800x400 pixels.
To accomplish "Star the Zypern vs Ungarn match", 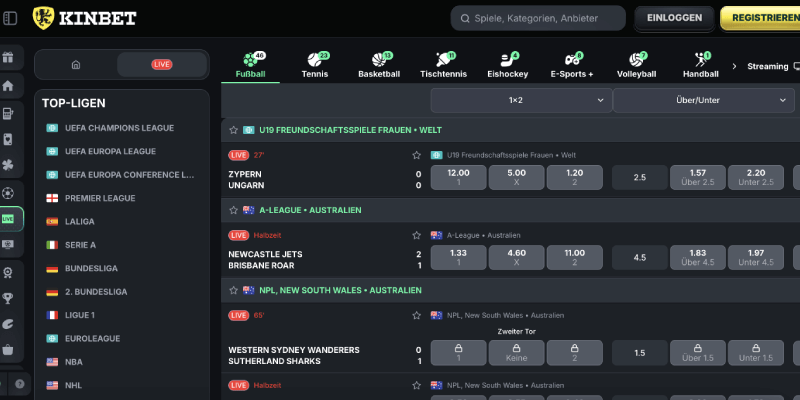I will tap(416, 155).
